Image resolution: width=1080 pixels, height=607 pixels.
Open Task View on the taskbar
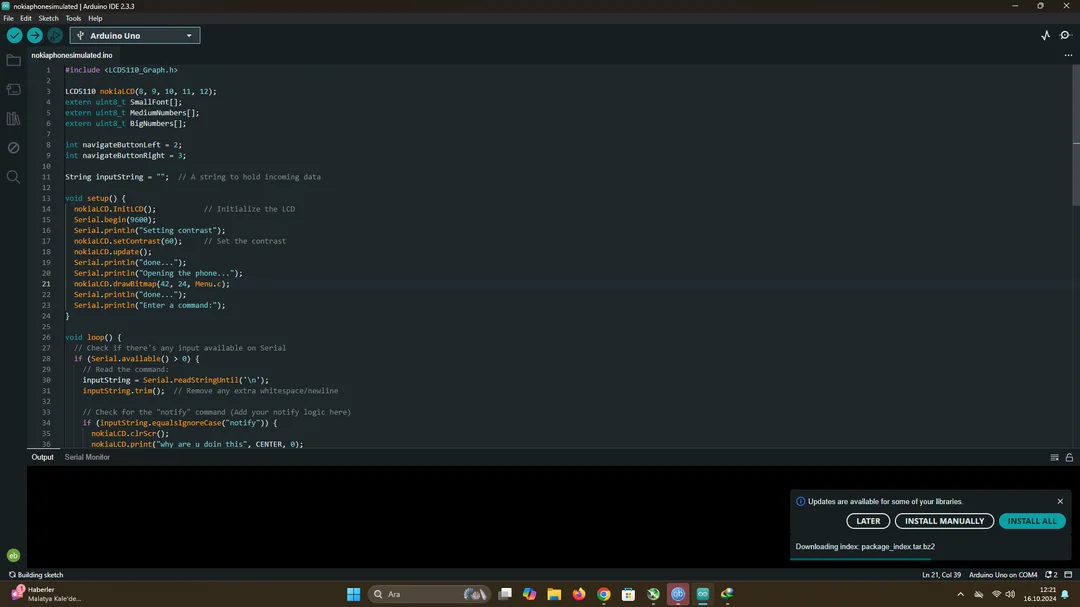505,594
